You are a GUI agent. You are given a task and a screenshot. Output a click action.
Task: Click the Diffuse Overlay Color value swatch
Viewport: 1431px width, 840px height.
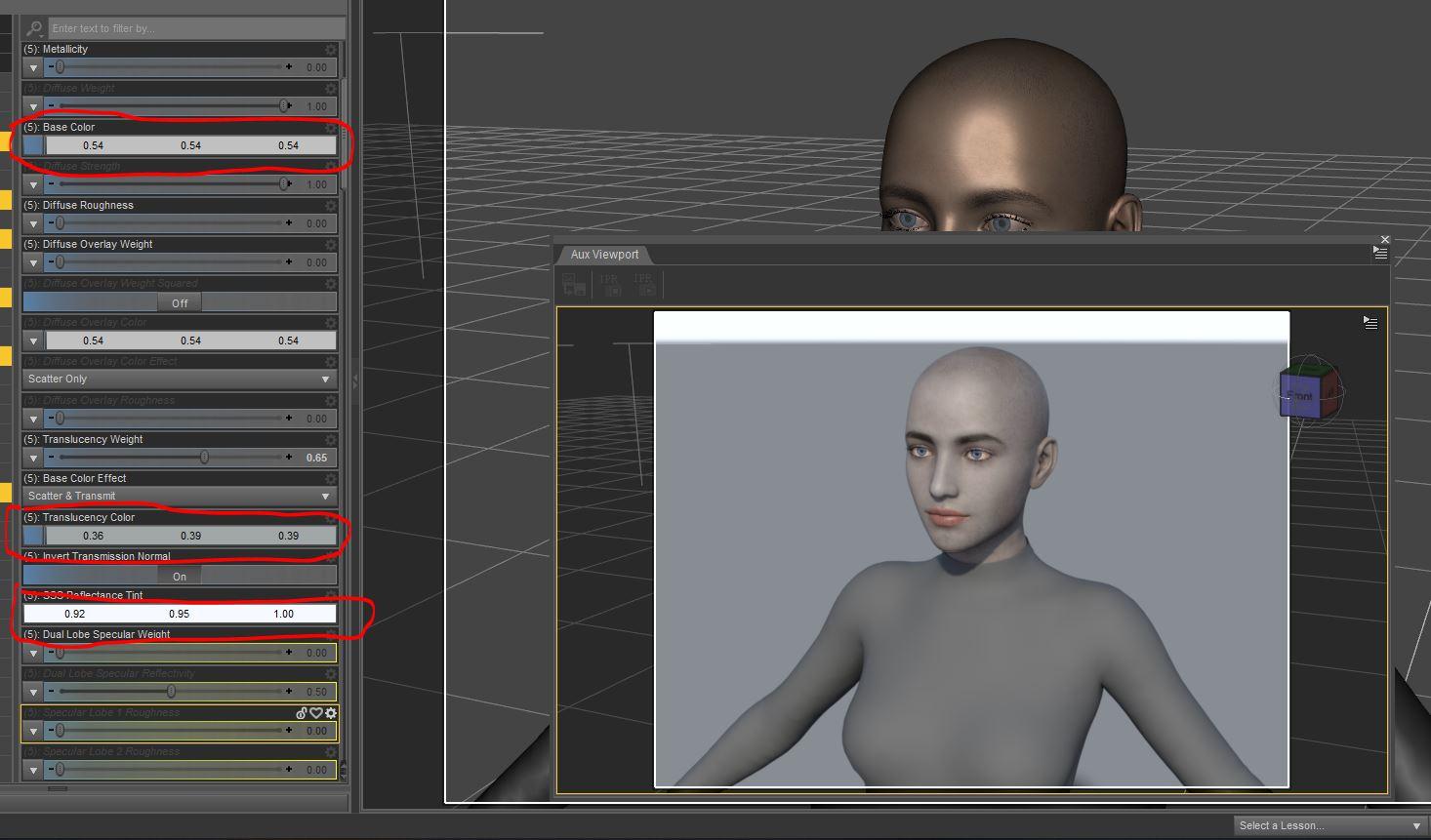tap(190, 340)
